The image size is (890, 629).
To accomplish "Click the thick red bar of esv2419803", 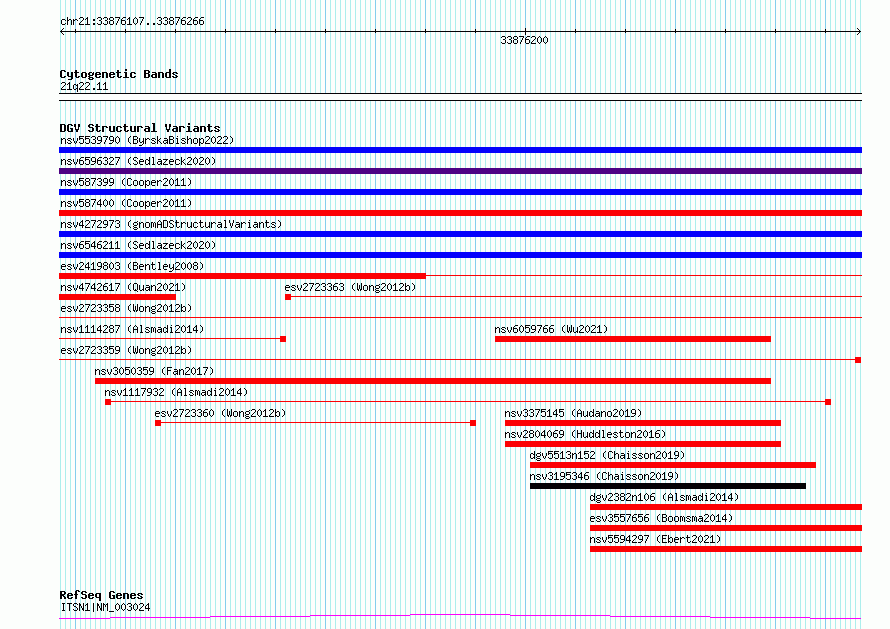I will (x=242, y=276).
